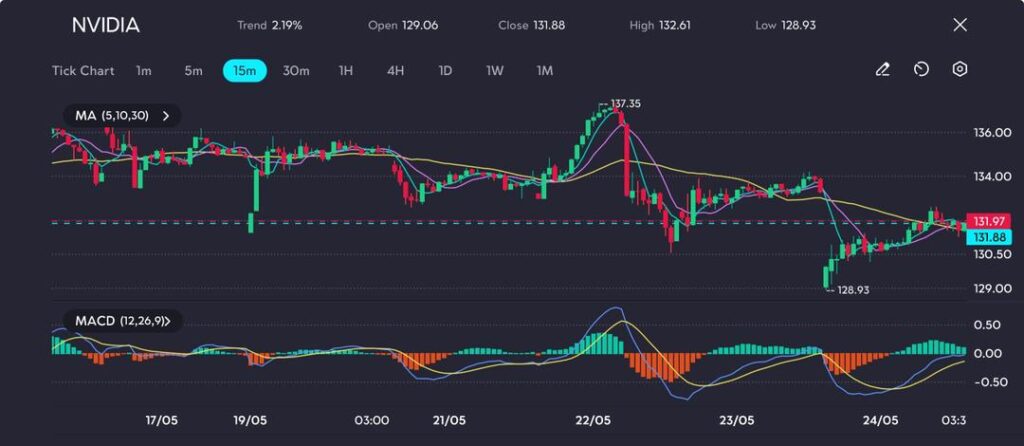
Task: Choose the 1D daily timeframe
Action: (x=445, y=71)
